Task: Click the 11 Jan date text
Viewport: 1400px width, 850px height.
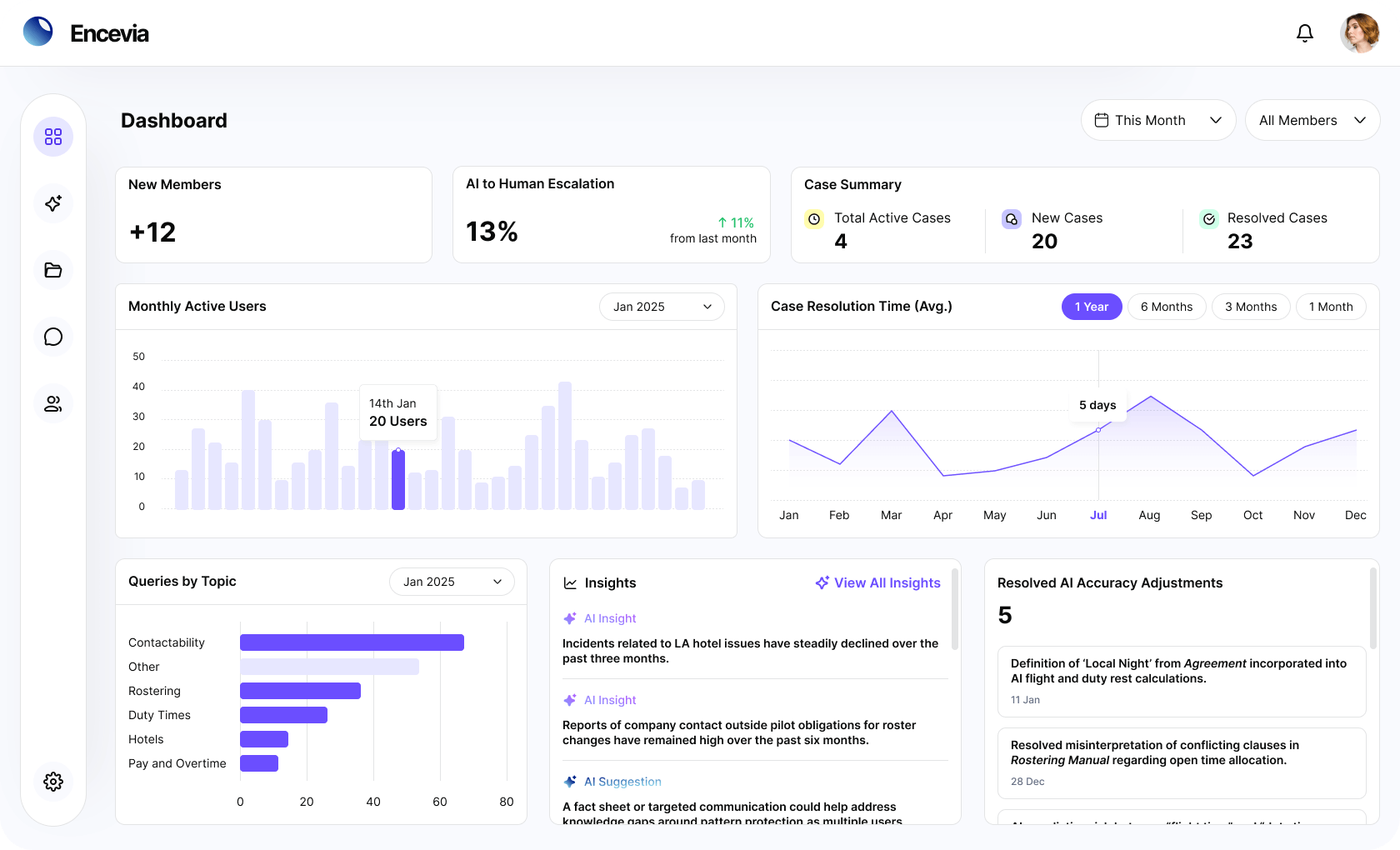Action: (x=1025, y=700)
